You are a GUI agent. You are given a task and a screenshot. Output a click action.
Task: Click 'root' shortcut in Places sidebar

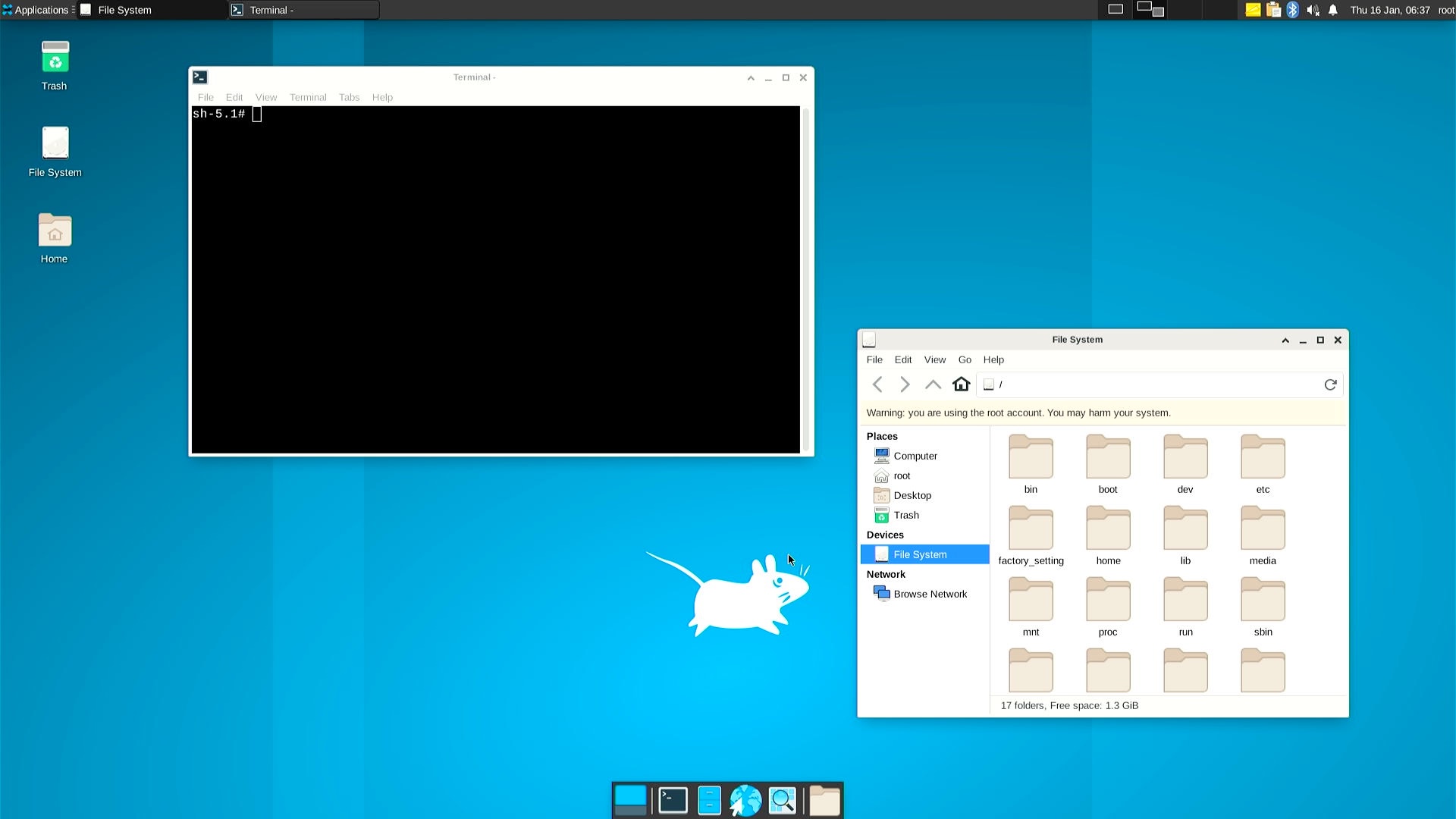901,475
